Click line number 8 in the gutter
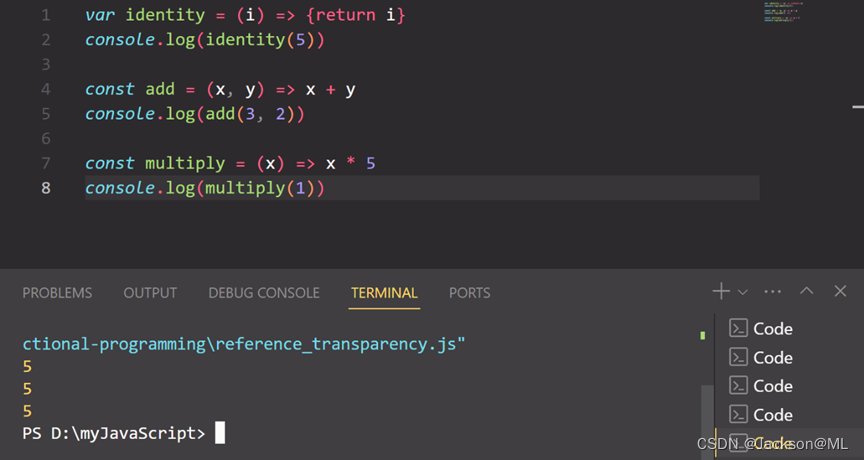This screenshot has height=460, width=864. click(x=45, y=188)
